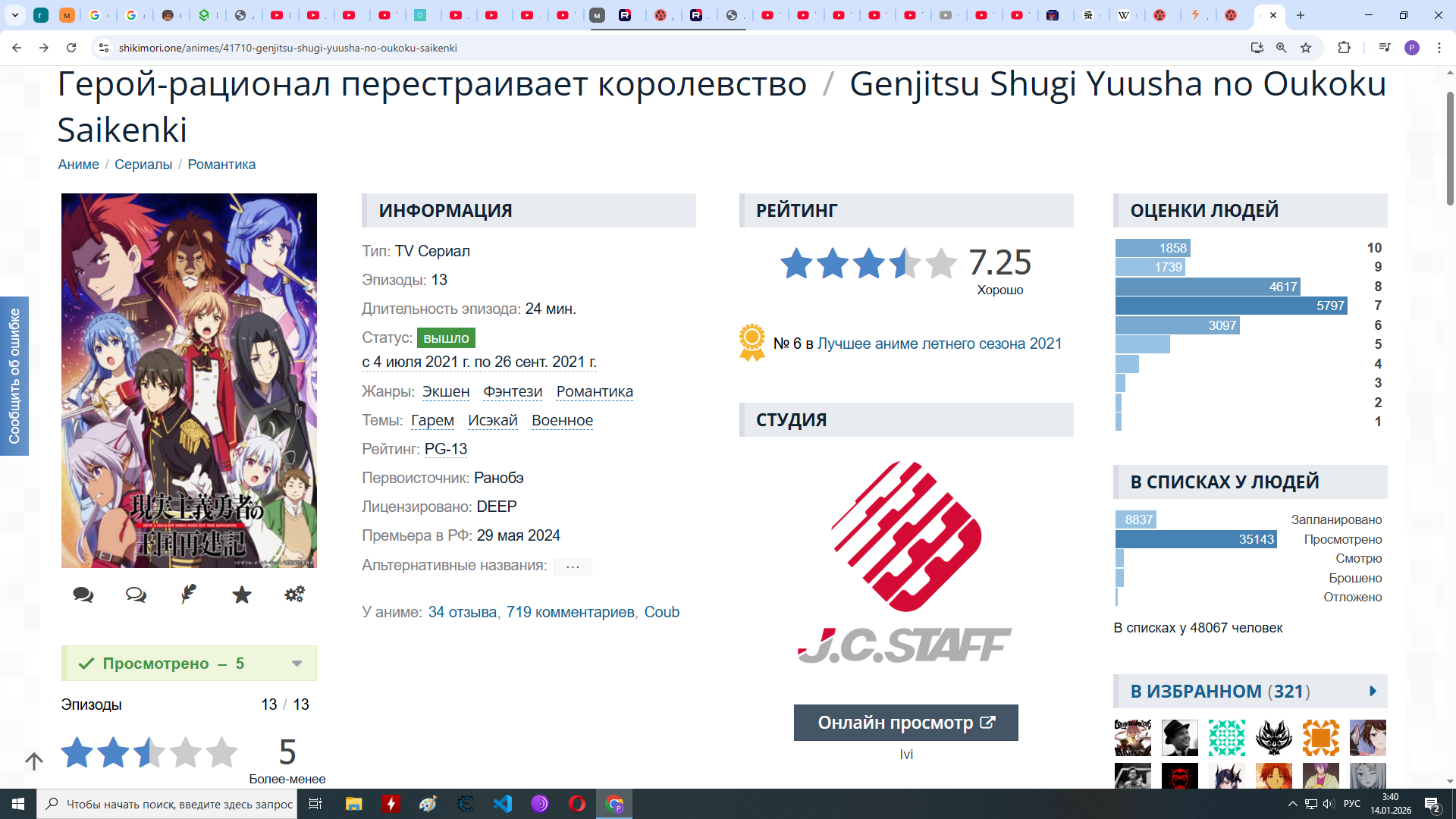This screenshot has width=1456, height=819.
Task: Click the comments speech bubble icon under the poster
Action: tap(83, 595)
